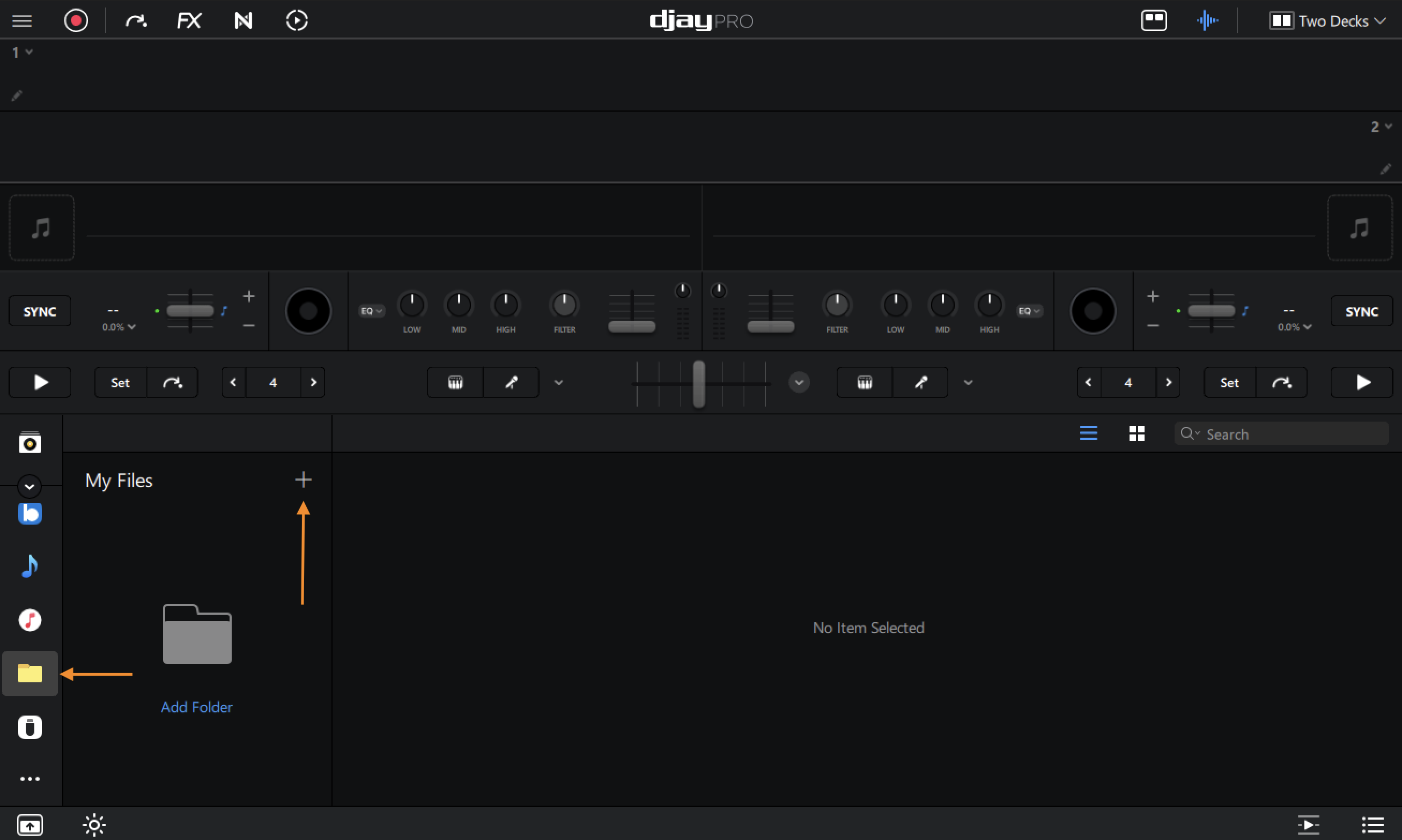The width and height of the screenshot is (1402, 840).
Task: Expand the left deck EQ dropdown
Action: [x=371, y=311]
